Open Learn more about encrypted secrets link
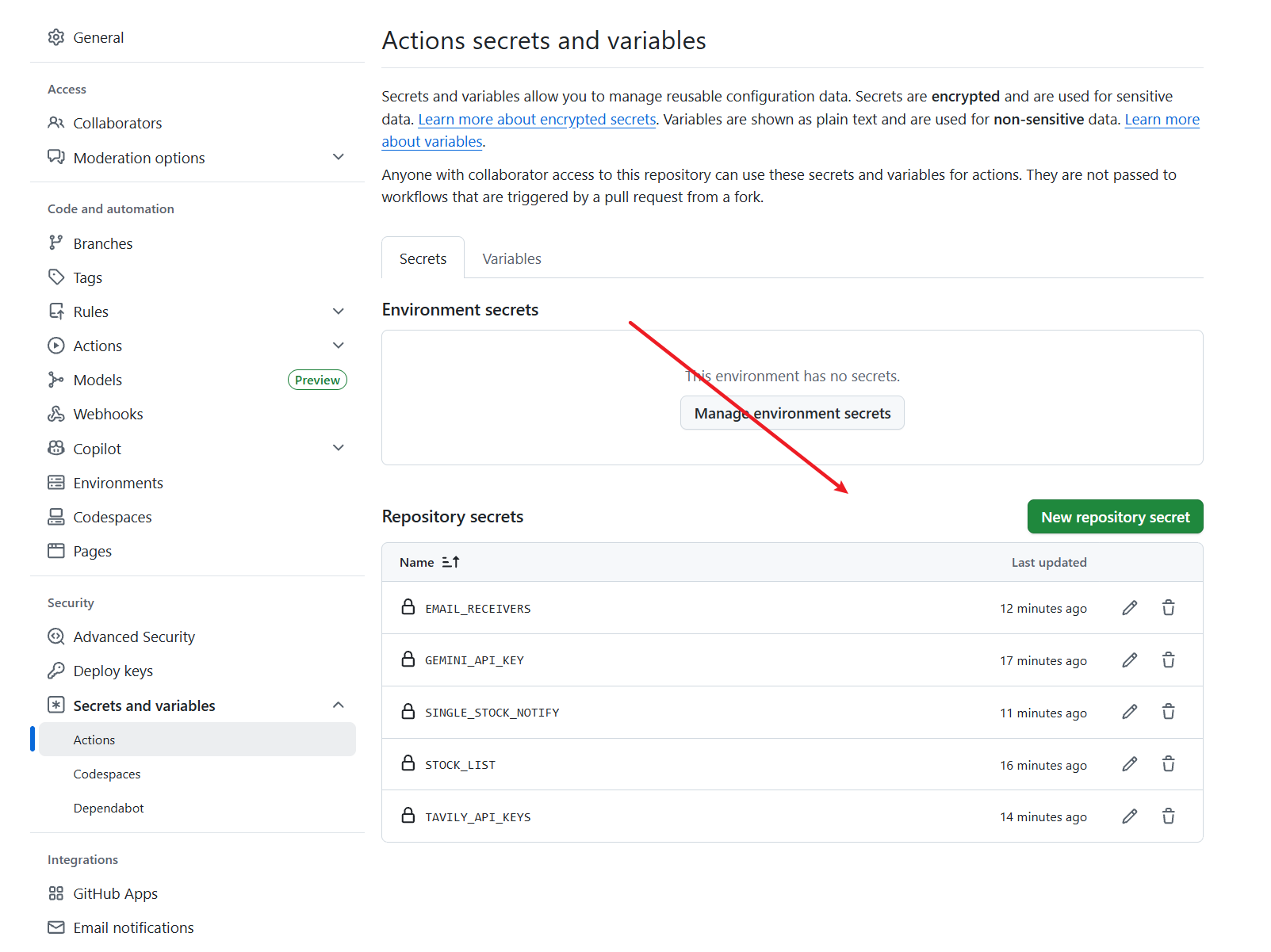Image resolution: width=1271 pixels, height=952 pixels. tap(537, 120)
